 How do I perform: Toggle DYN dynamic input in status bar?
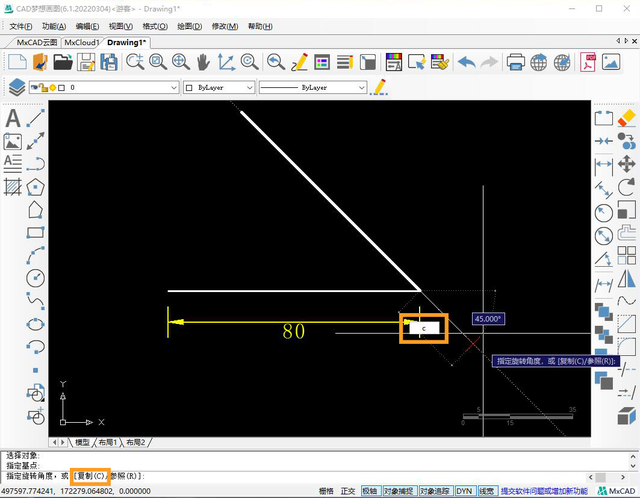tap(464, 491)
